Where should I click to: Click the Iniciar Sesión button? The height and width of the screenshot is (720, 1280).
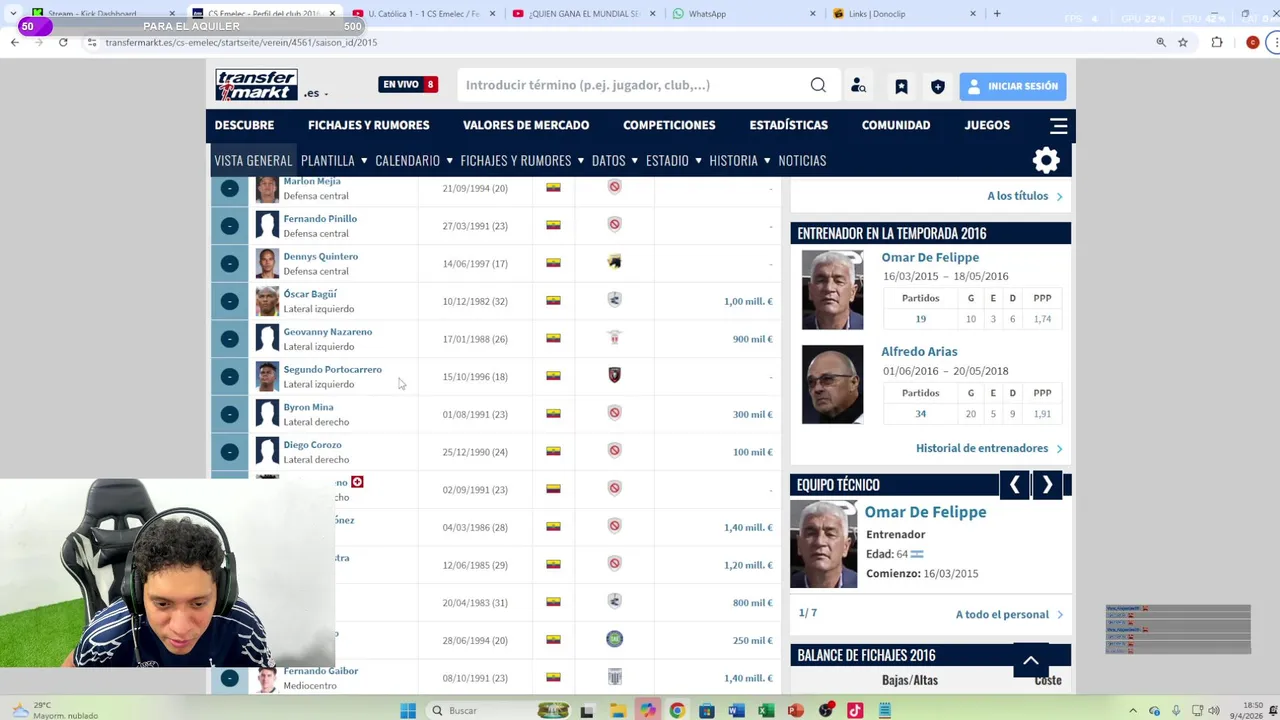click(1013, 86)
